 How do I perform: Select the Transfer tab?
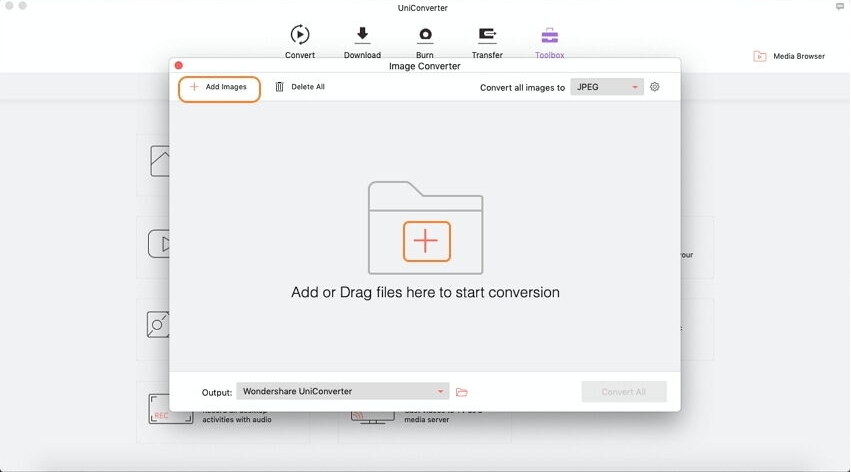[x=487, y=35]
